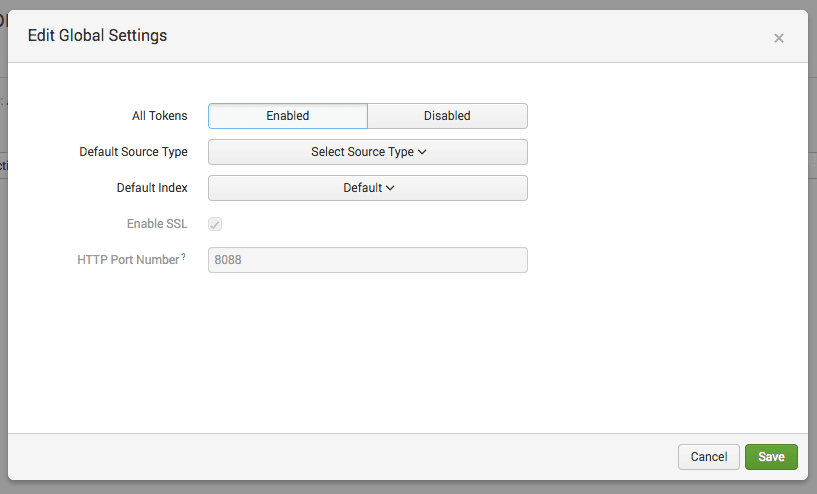Image resolution: width=817 pixels, height=494 pixels.
Task: Set All Tokens to Disabled
Action: [x=447, y=116]
